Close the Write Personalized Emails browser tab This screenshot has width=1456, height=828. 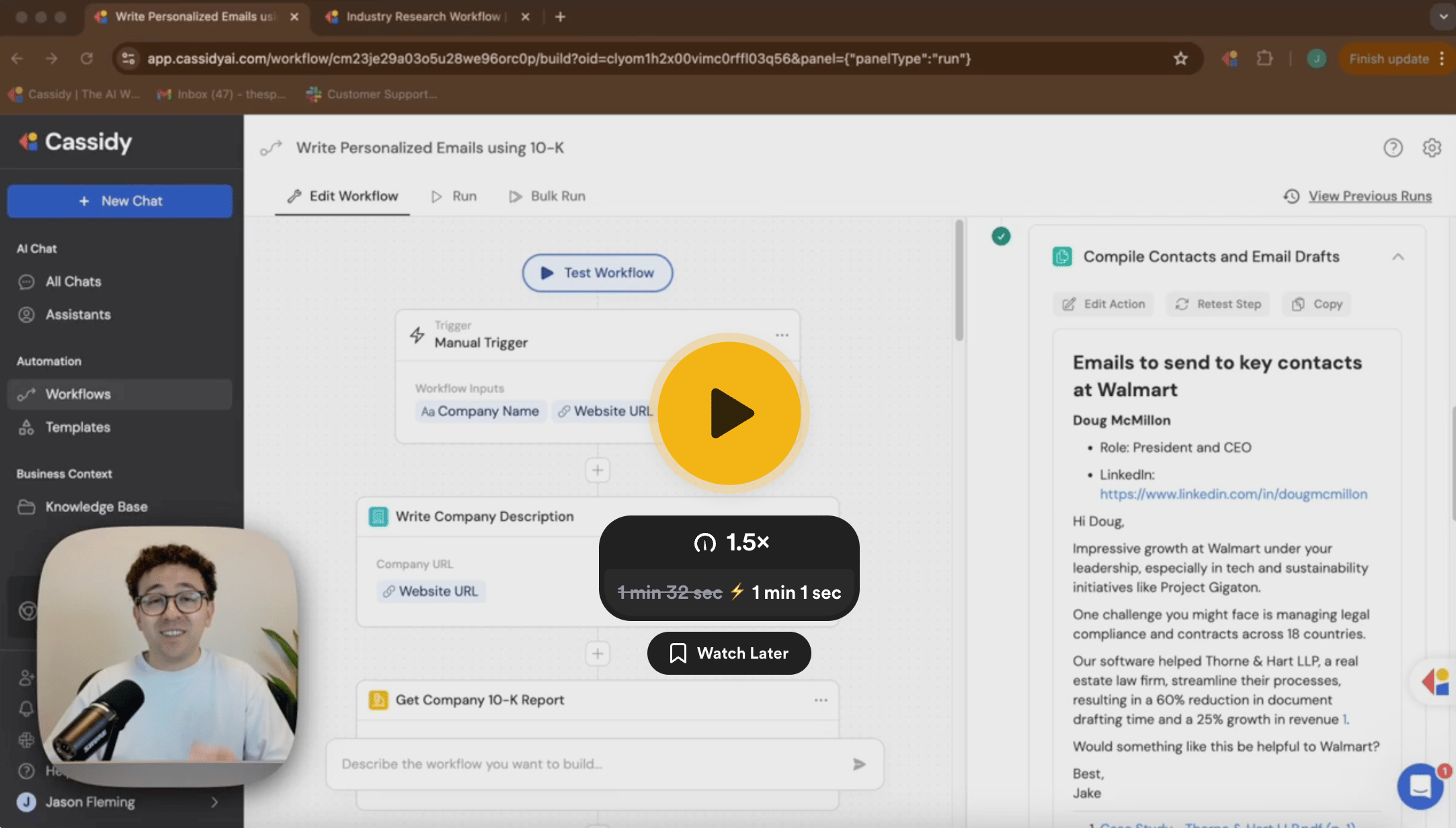coord(294,17)
